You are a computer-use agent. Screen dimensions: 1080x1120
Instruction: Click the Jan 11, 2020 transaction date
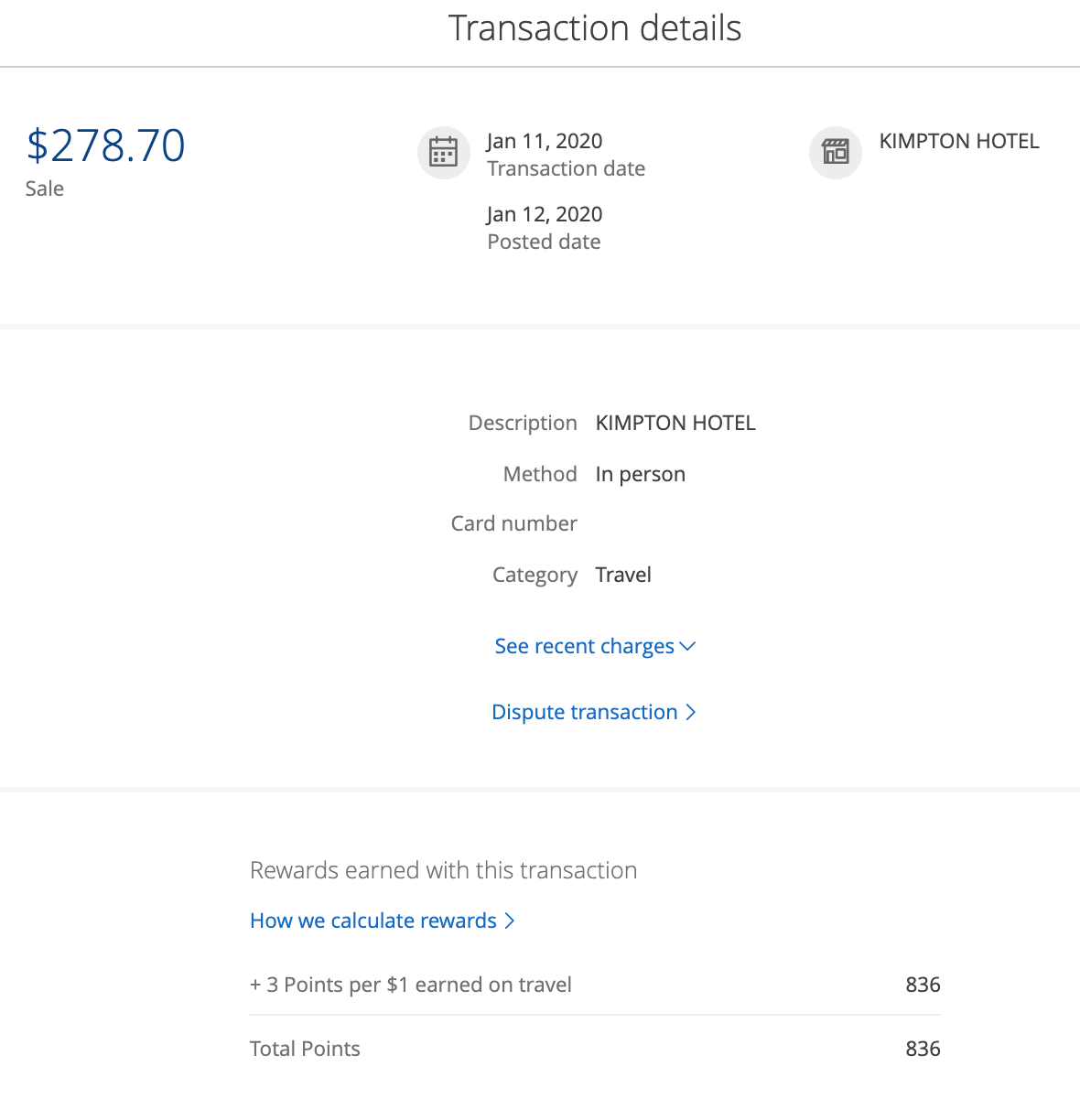pyautogui.click(x=545, y=141)
